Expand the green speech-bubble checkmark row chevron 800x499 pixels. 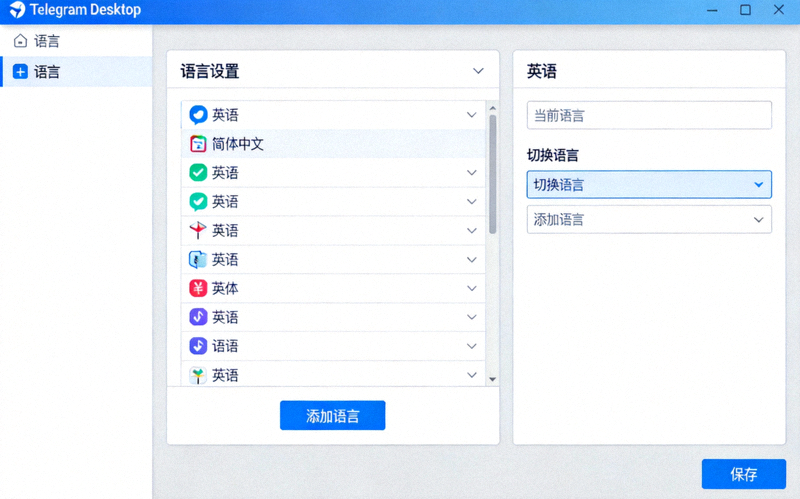pos(471,202)
